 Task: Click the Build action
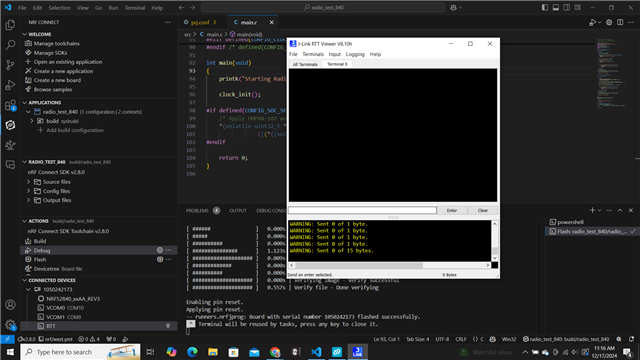[40, 241]
